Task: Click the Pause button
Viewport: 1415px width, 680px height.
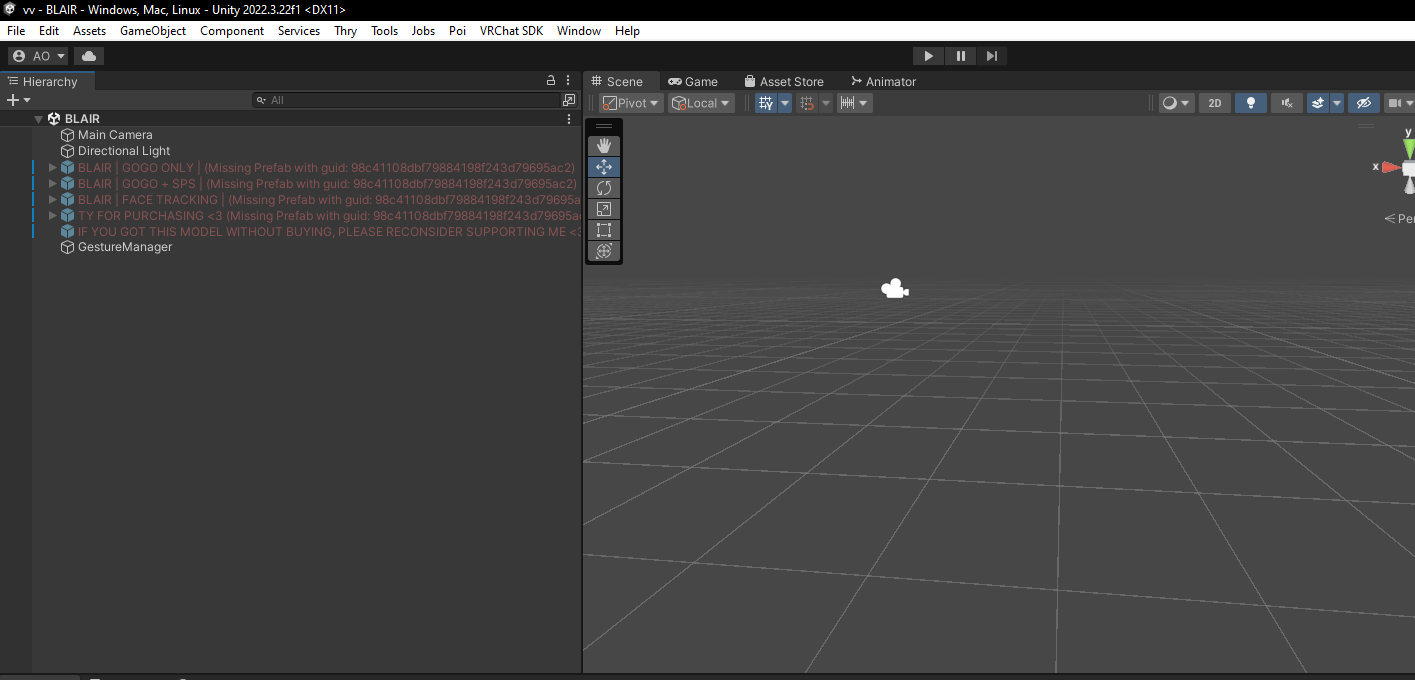Action: click(x=960, y=56)
